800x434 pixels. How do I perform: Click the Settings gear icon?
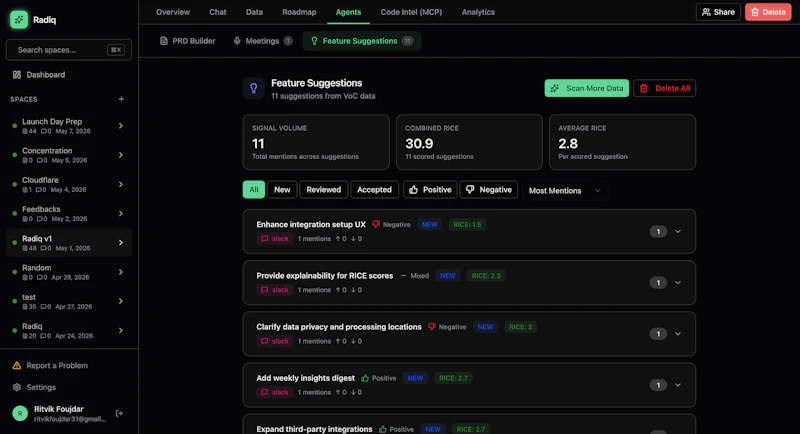click(x=17, y=387)
